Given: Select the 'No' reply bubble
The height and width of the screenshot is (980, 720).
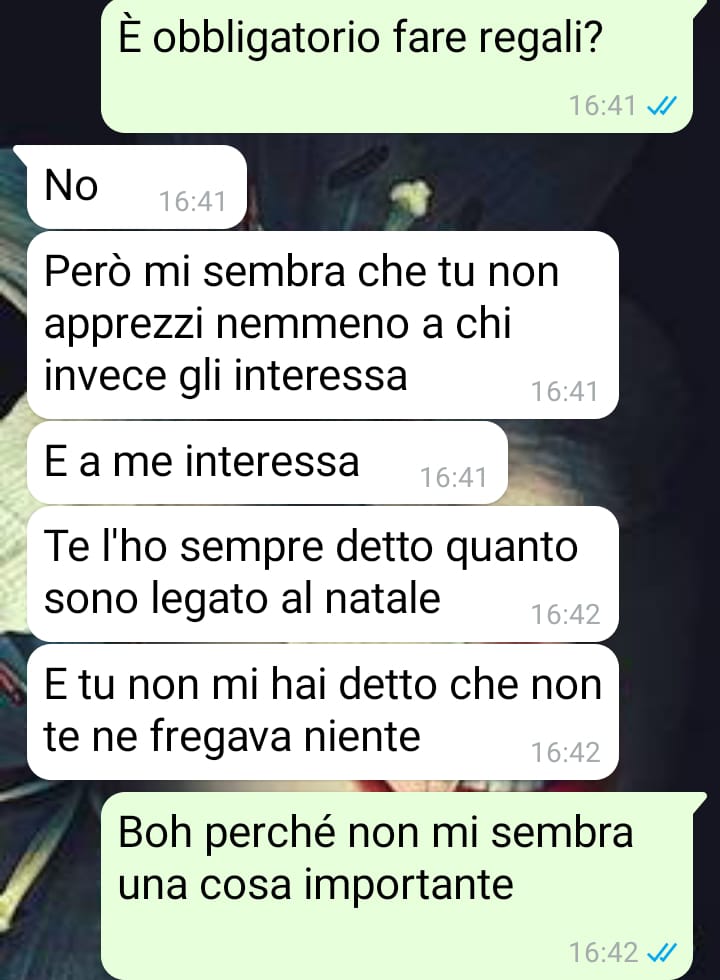Looking at the screenshot, I should pos(137,187).
